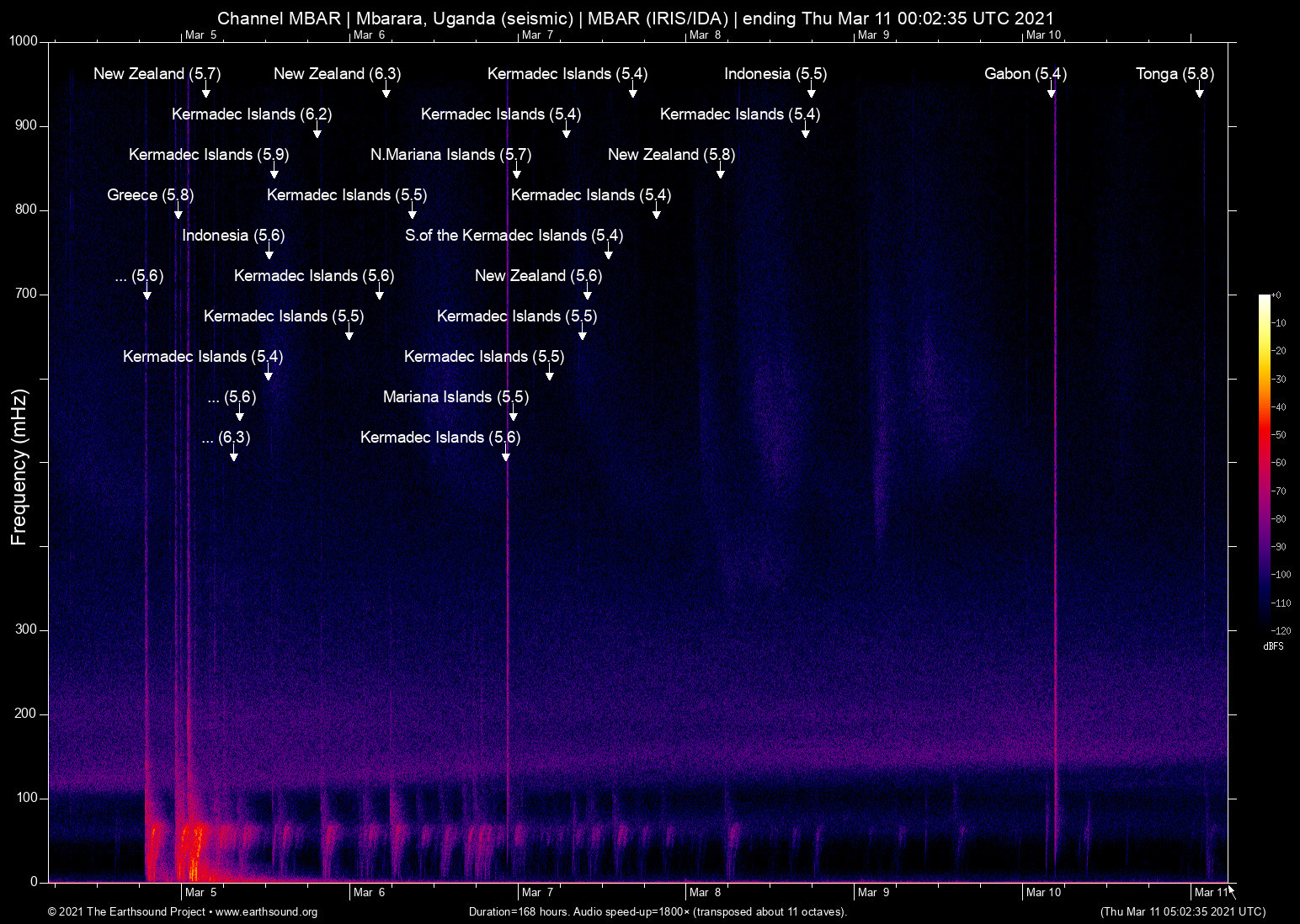The height and width of the screenshot is (924, 1300).
Task: Select the Indonesia (5.5) event marker
Action: point(775,74)
